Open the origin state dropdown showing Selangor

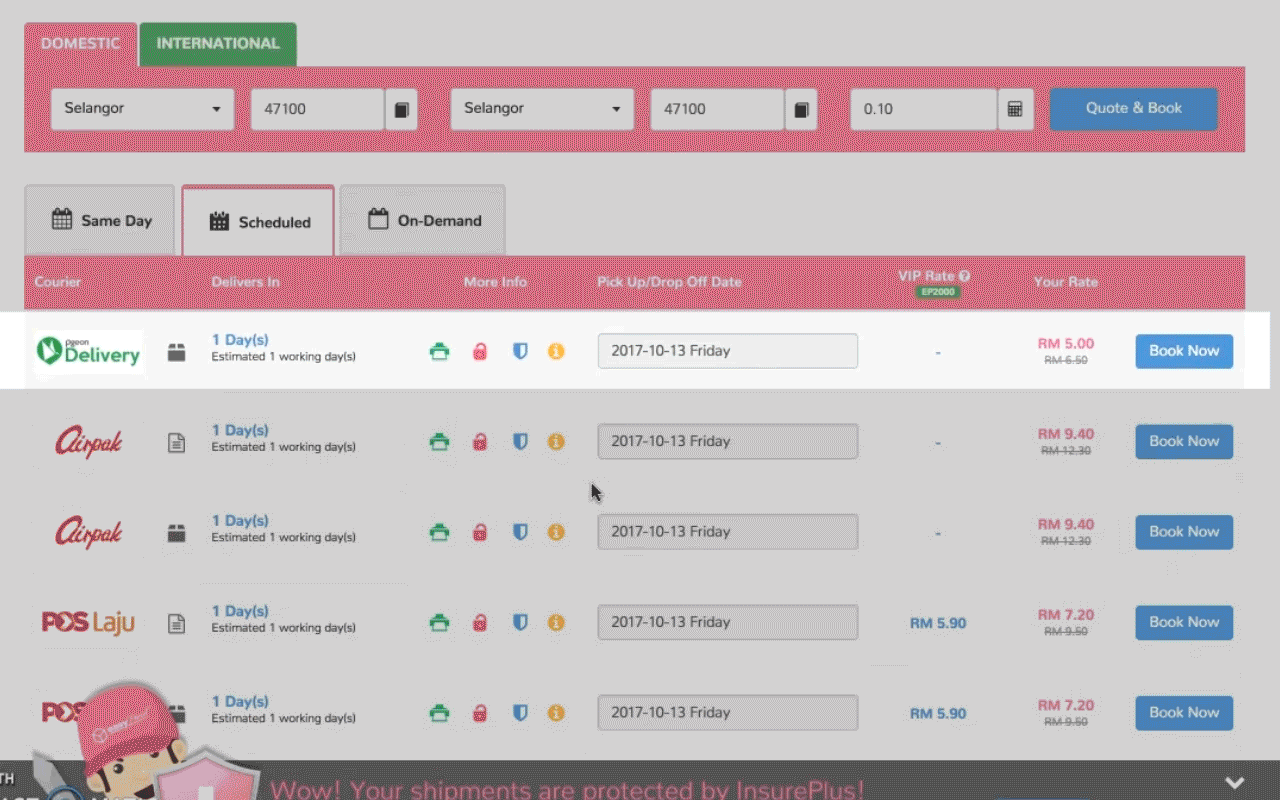[142, 109]
